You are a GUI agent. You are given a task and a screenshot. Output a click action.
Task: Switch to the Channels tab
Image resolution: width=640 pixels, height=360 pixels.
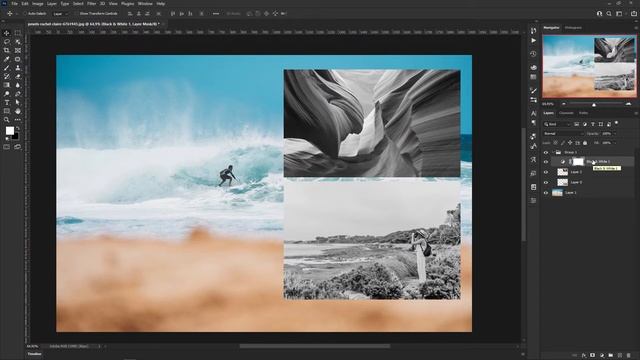tap(566, 113)
